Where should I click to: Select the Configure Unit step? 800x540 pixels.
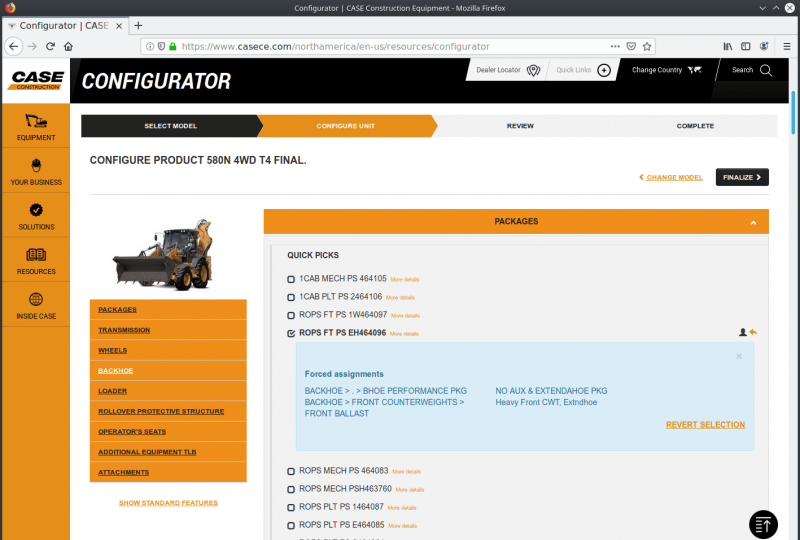point(345,126)
